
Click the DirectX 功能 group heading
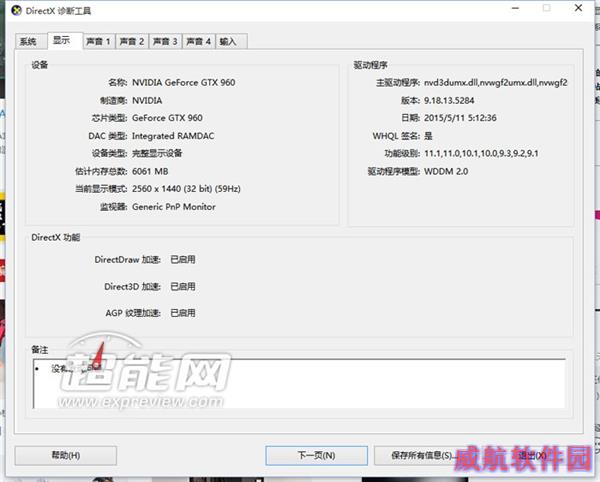pyautogui.click(x=56, y=237)
